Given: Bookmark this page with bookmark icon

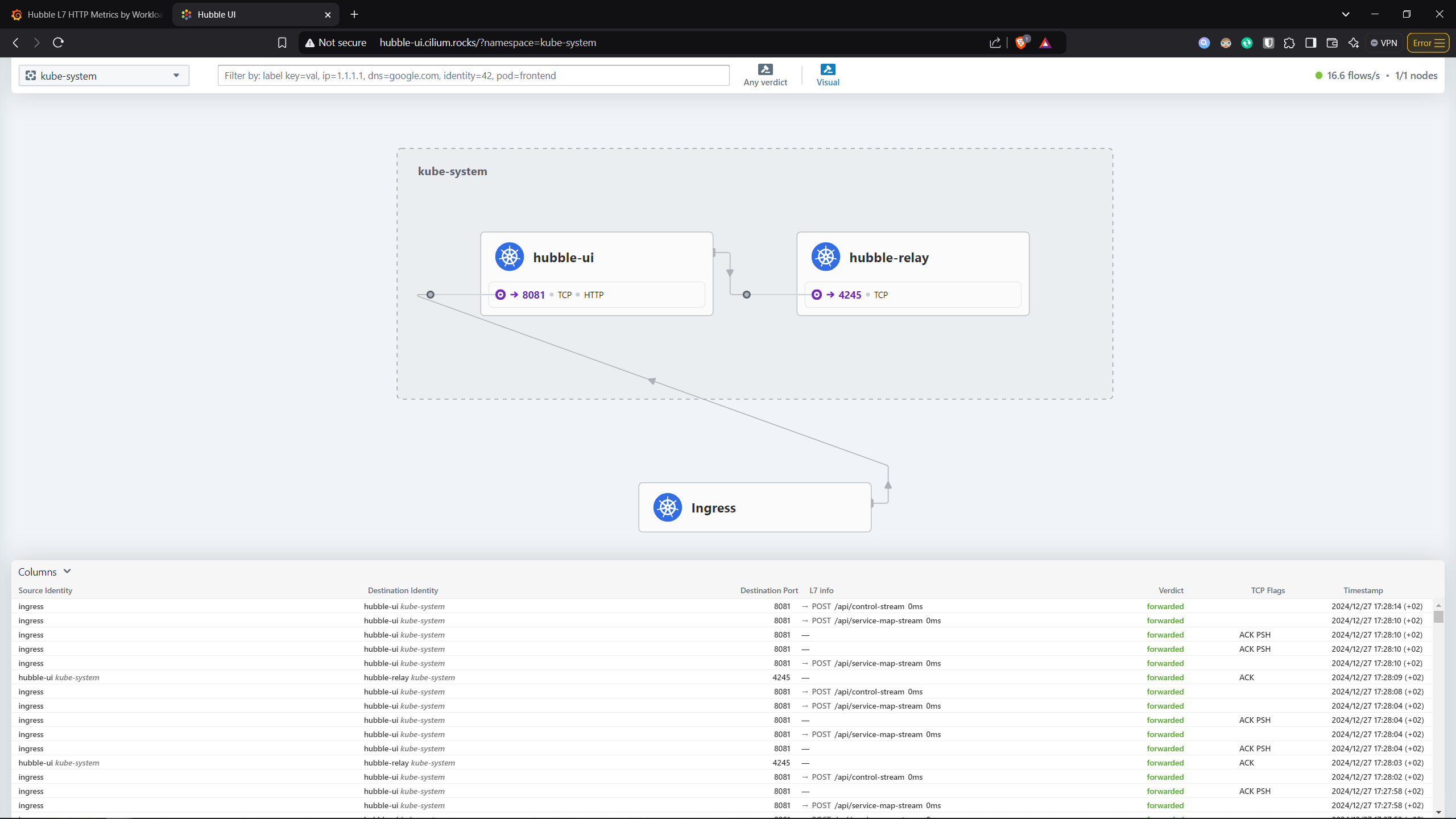Looking at the screenshot, I should tap(282, 43).
